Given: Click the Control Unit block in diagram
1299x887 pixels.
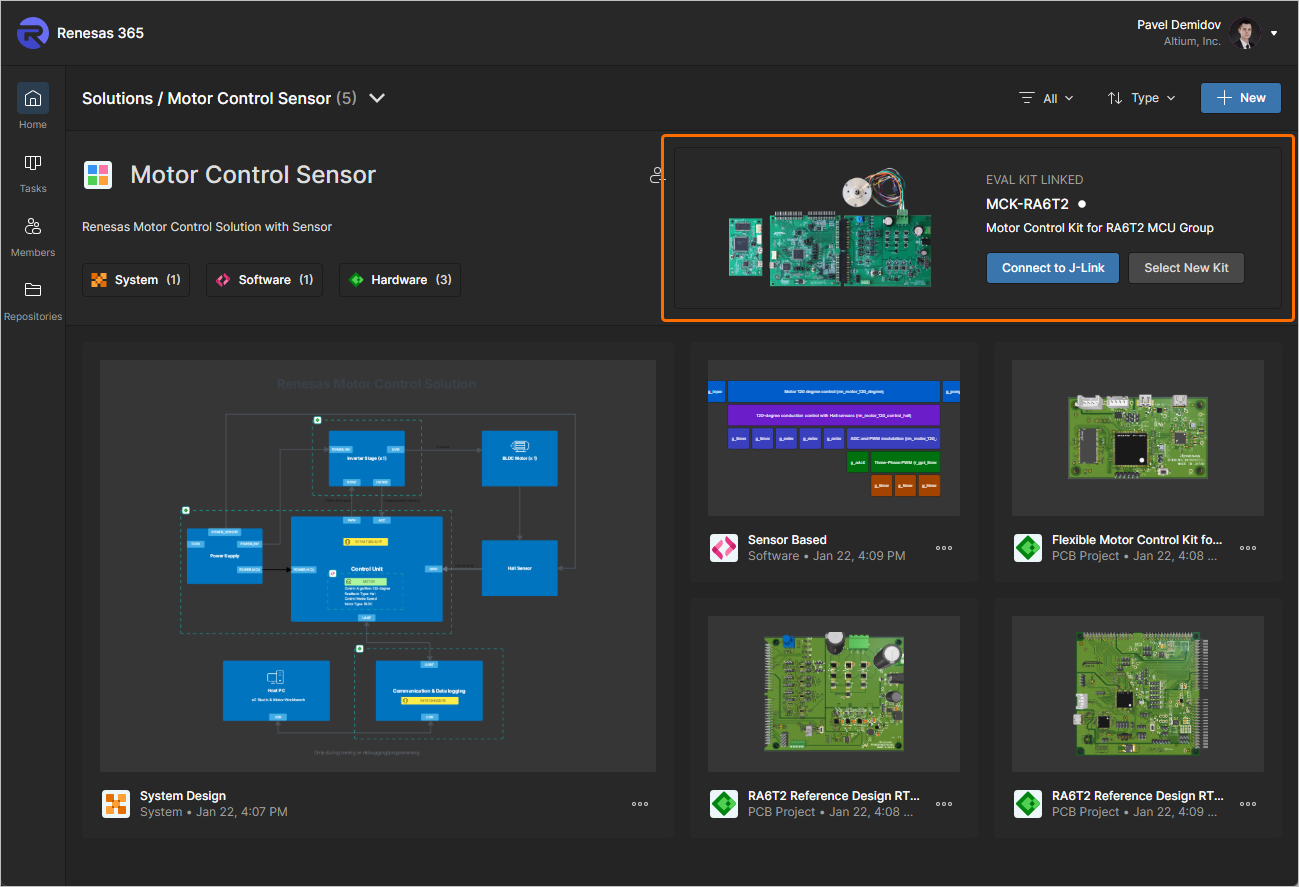Looking at the screenshot, I should tap(367, 569).
